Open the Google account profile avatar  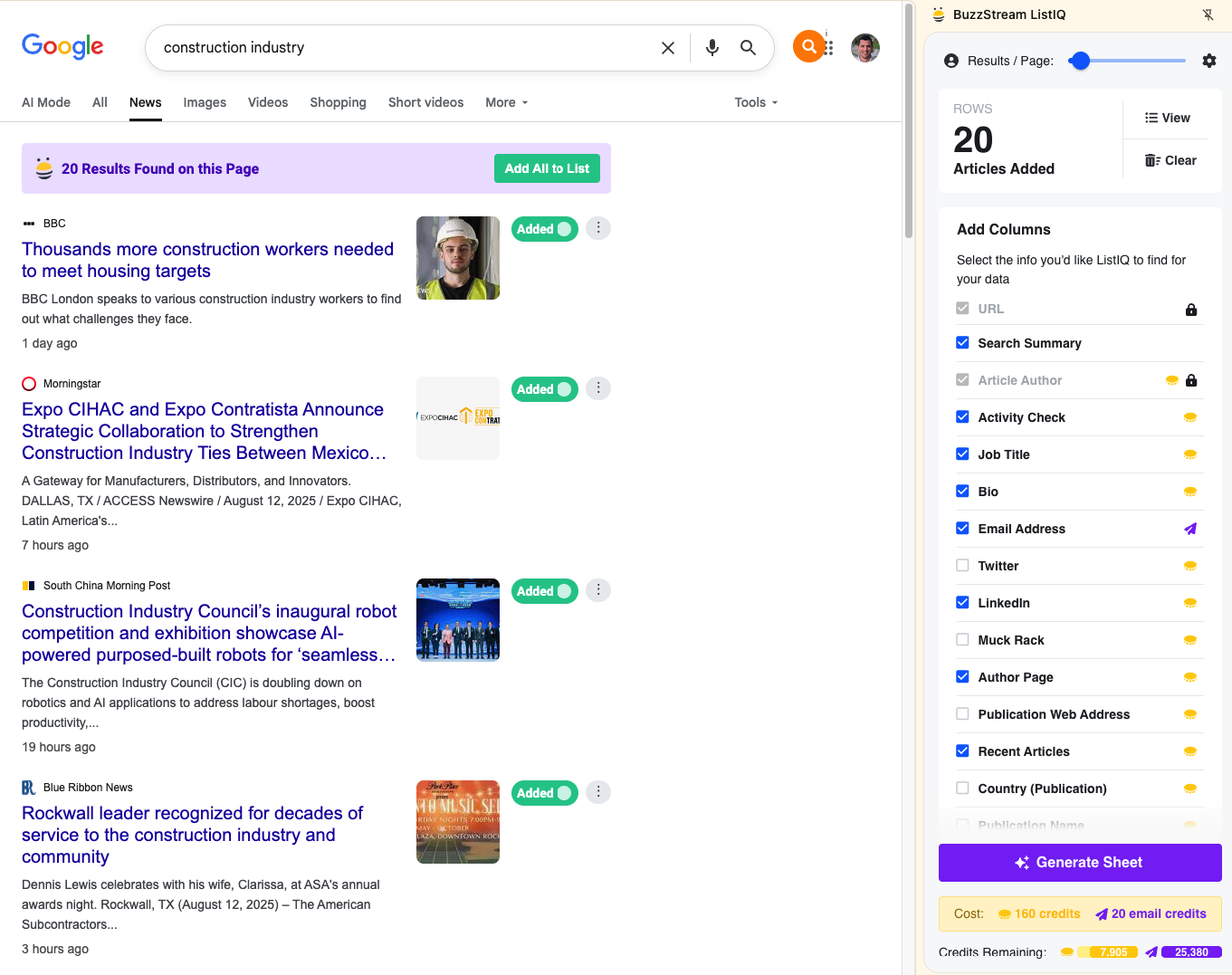tap(864, 48)
